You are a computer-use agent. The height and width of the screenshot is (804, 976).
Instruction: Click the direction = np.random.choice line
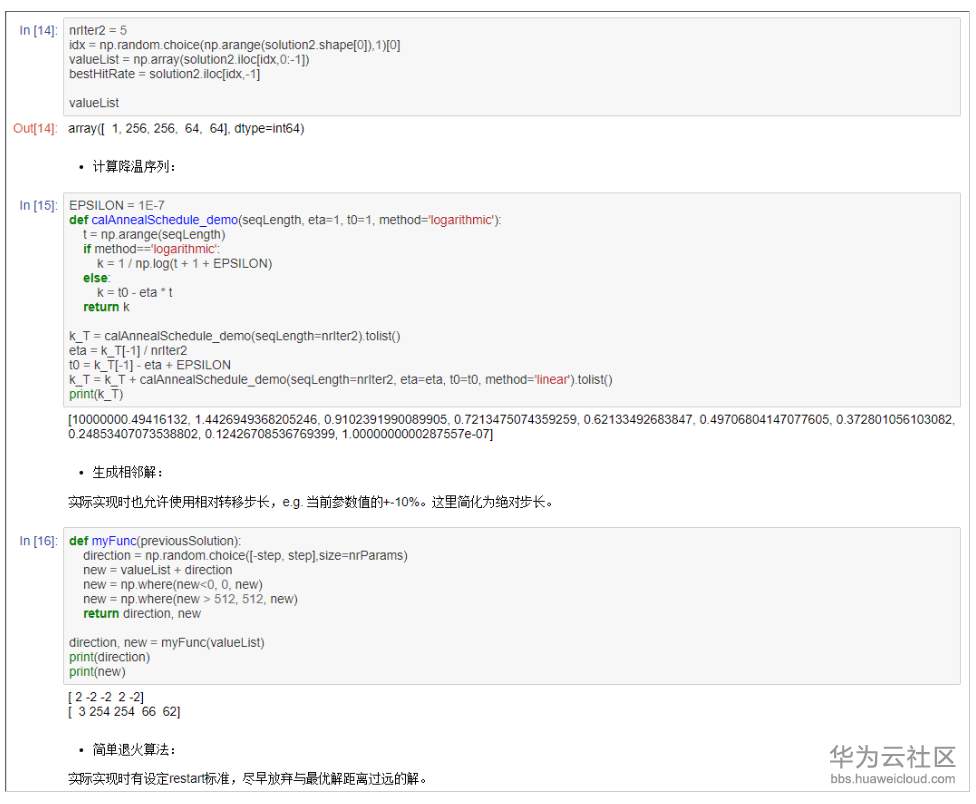pyautogui.click(x=245, y=555)
